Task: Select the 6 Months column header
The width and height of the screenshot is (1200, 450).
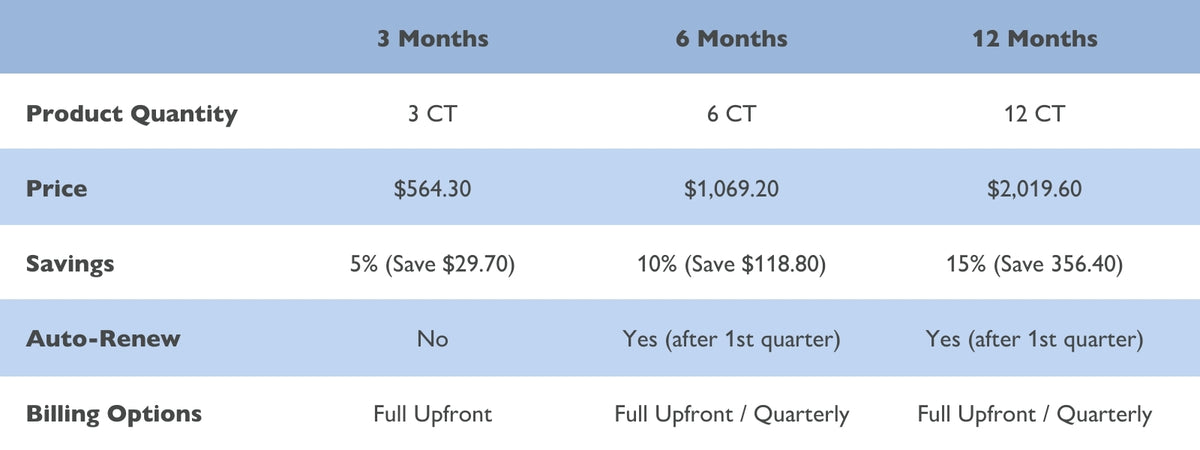Action: tap(730, 39)
